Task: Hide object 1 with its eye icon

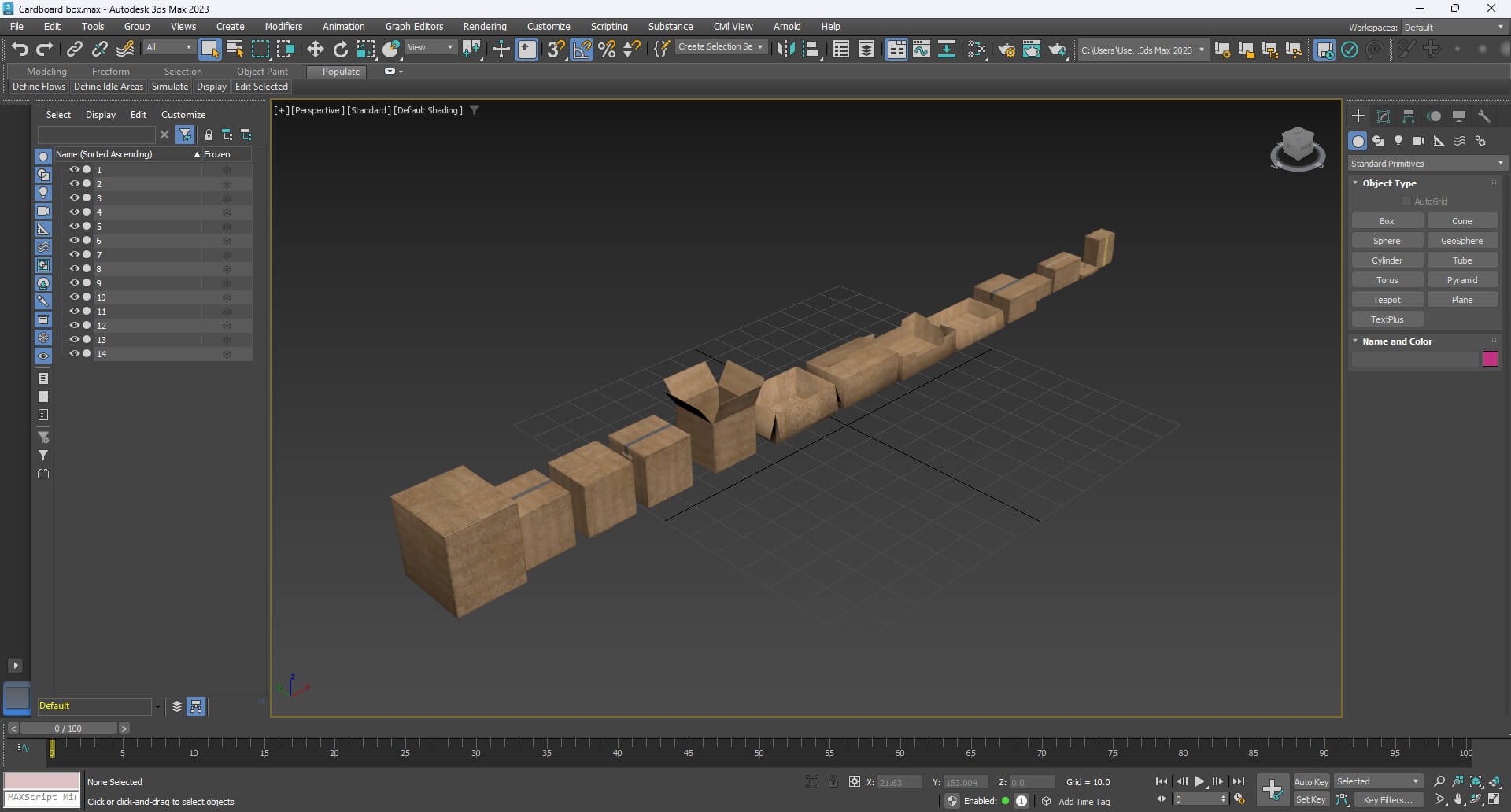Action: [x=74, y=169]
